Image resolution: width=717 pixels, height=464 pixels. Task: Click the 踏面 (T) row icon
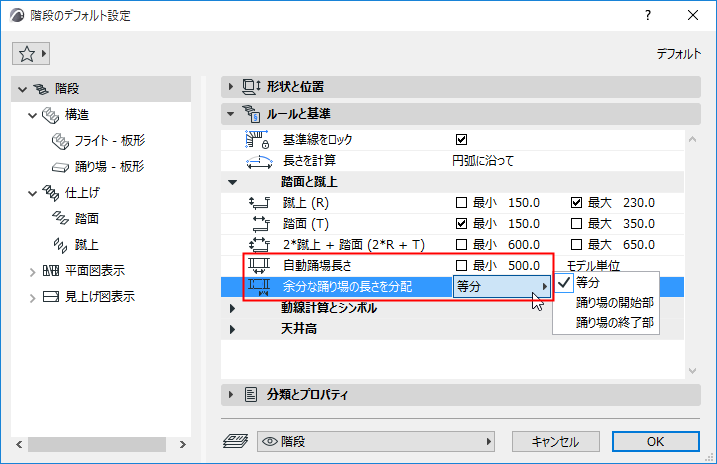coord(260,224)
